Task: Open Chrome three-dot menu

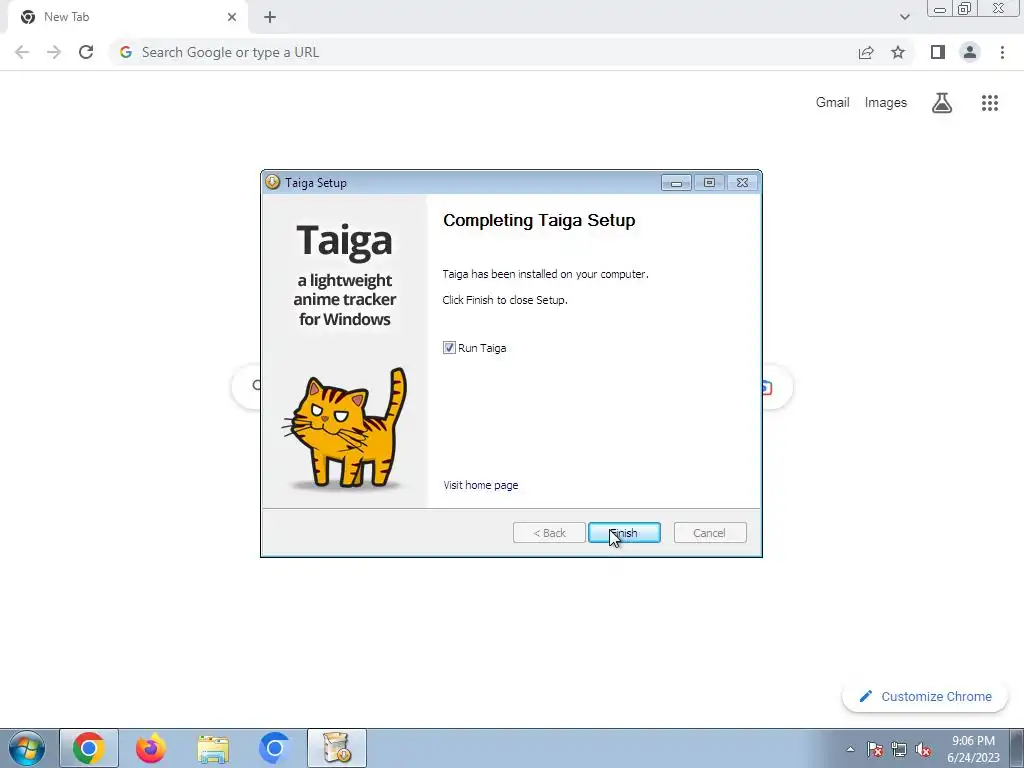Action: click(1002, 52)
